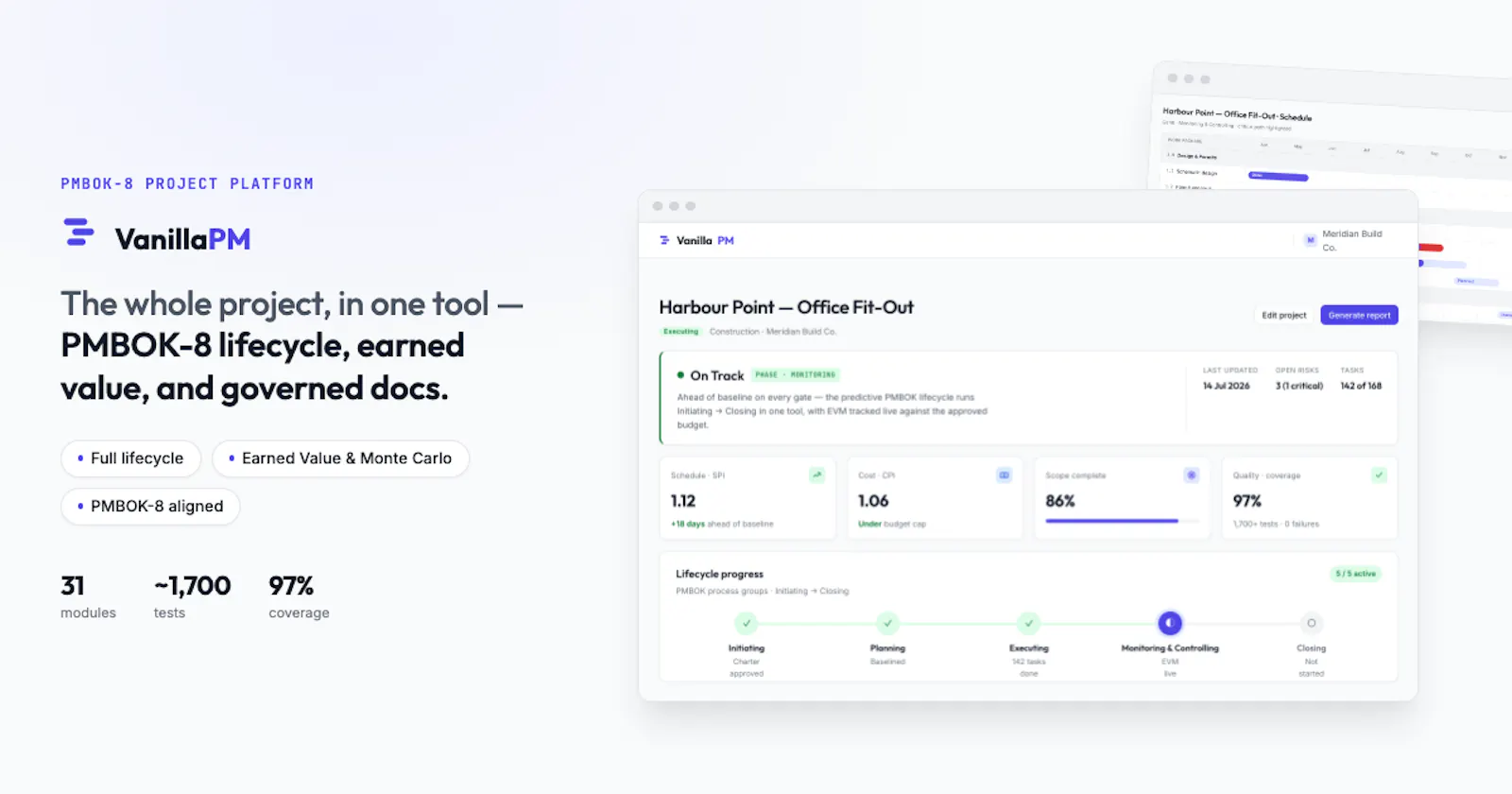Click the 97% coverage statistic on left
The image size is (1512, 794).
[299, 596]
